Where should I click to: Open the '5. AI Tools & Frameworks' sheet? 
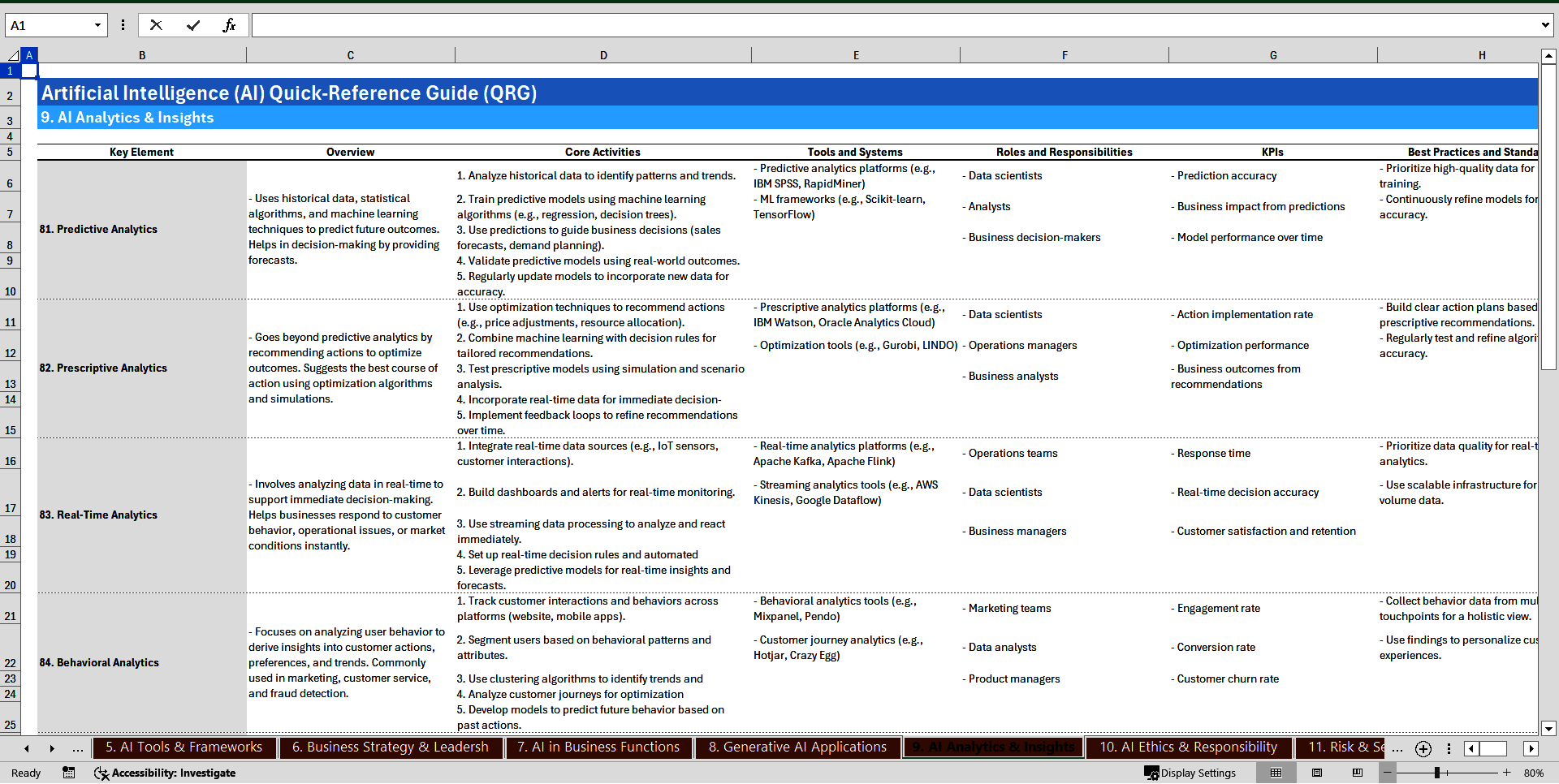coord(184,747)
